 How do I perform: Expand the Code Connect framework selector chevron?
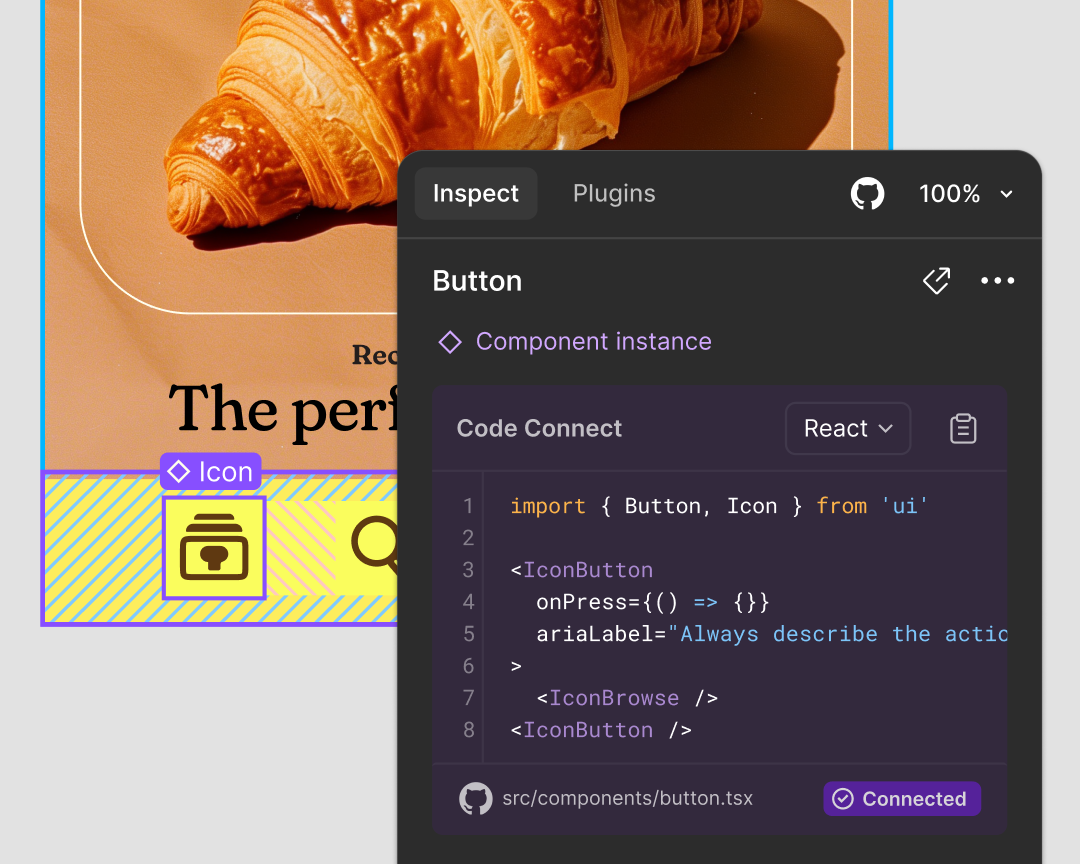point(886,428)
